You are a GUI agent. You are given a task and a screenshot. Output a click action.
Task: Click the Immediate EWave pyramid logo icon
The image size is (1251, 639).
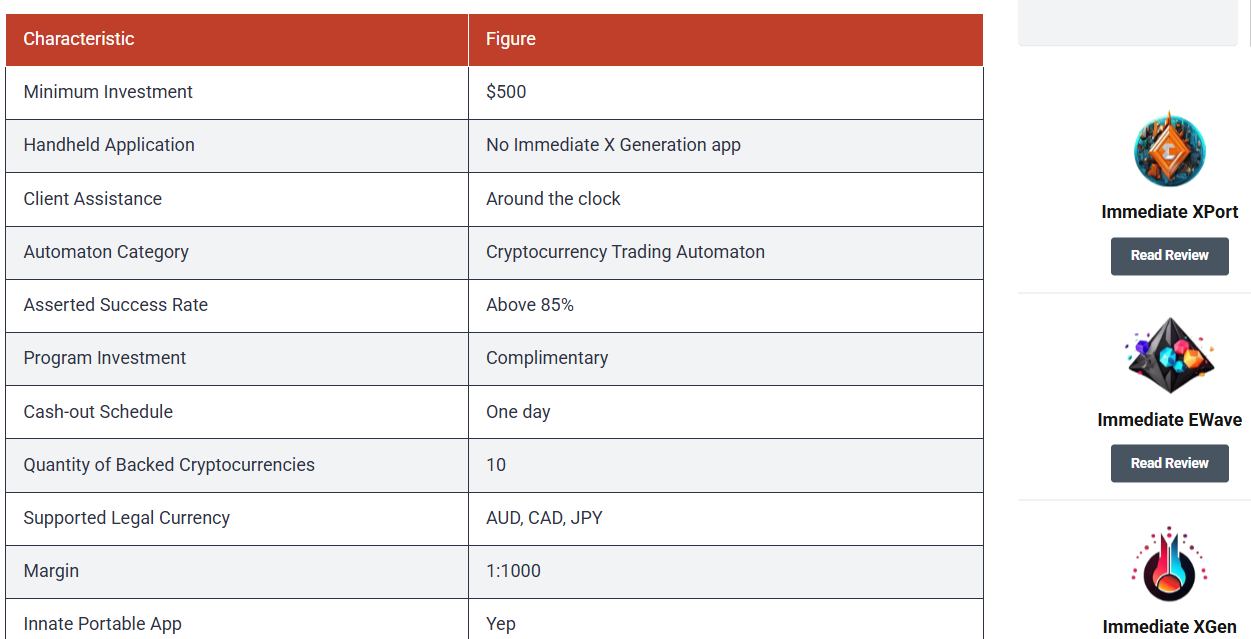tap(1169, 357)
